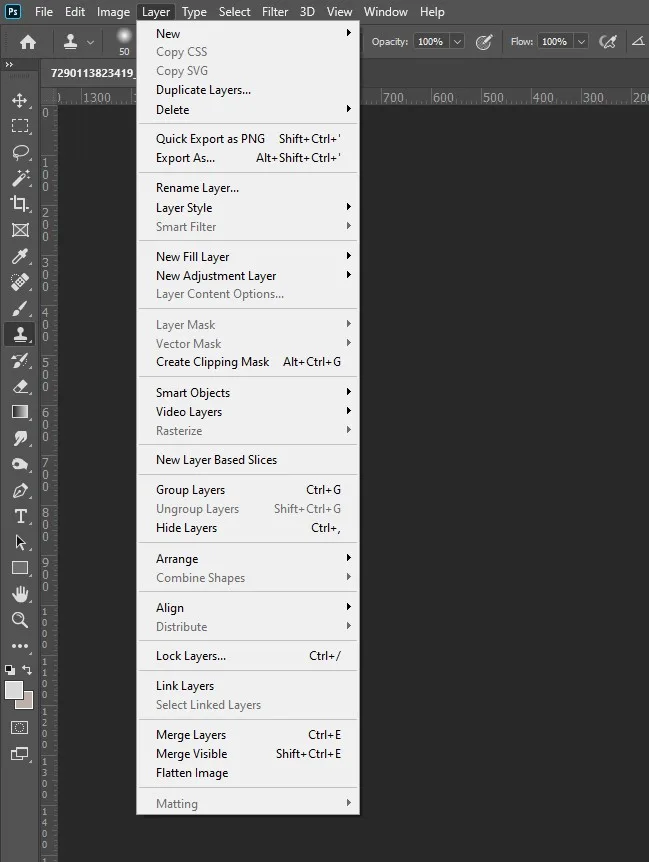The image size is (649, 862).
Task: Open the Flow slider dropdown
Action: coord(581,42)
